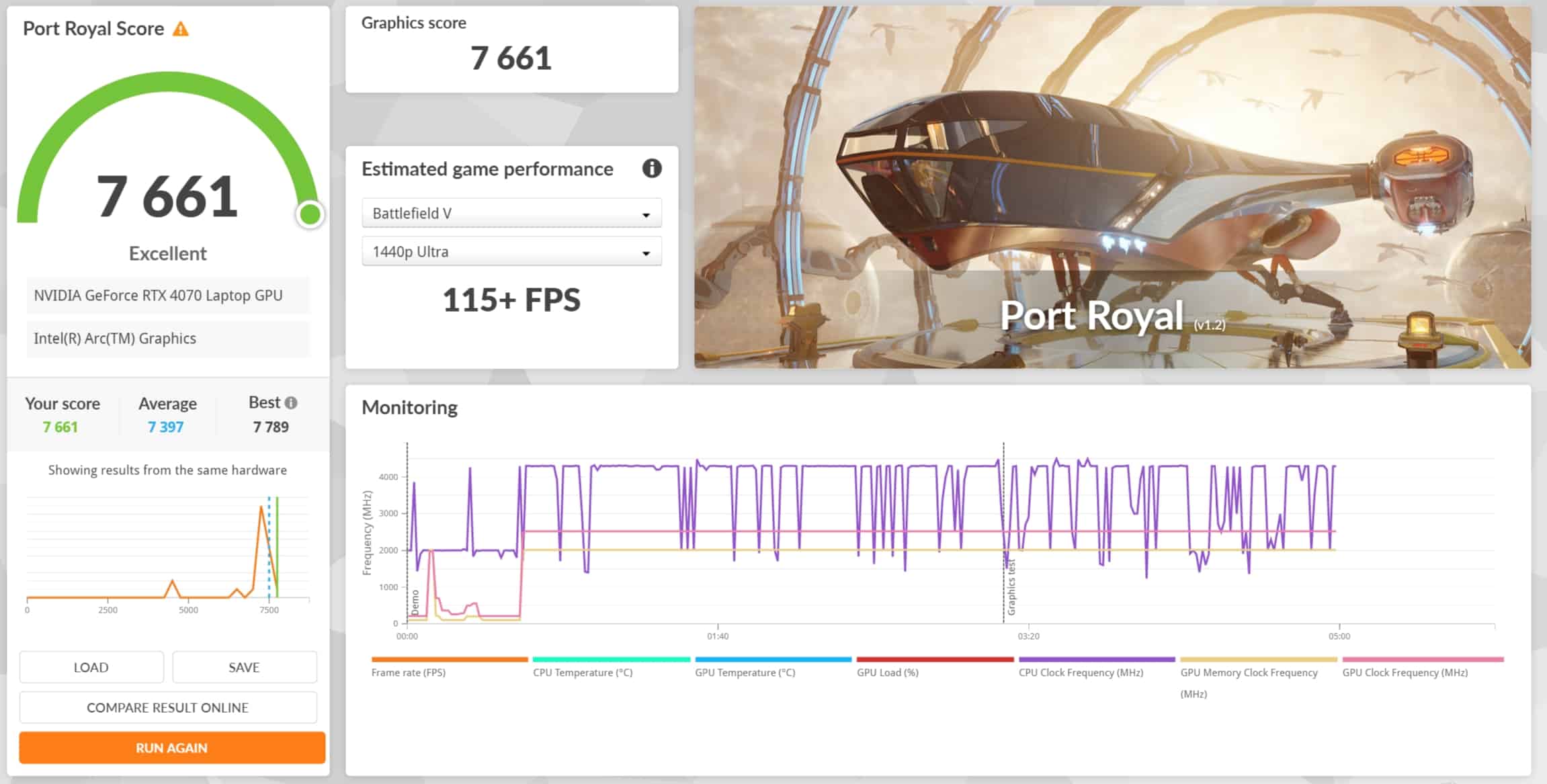Toggle GPU Temperature legend series

[745, 672]
